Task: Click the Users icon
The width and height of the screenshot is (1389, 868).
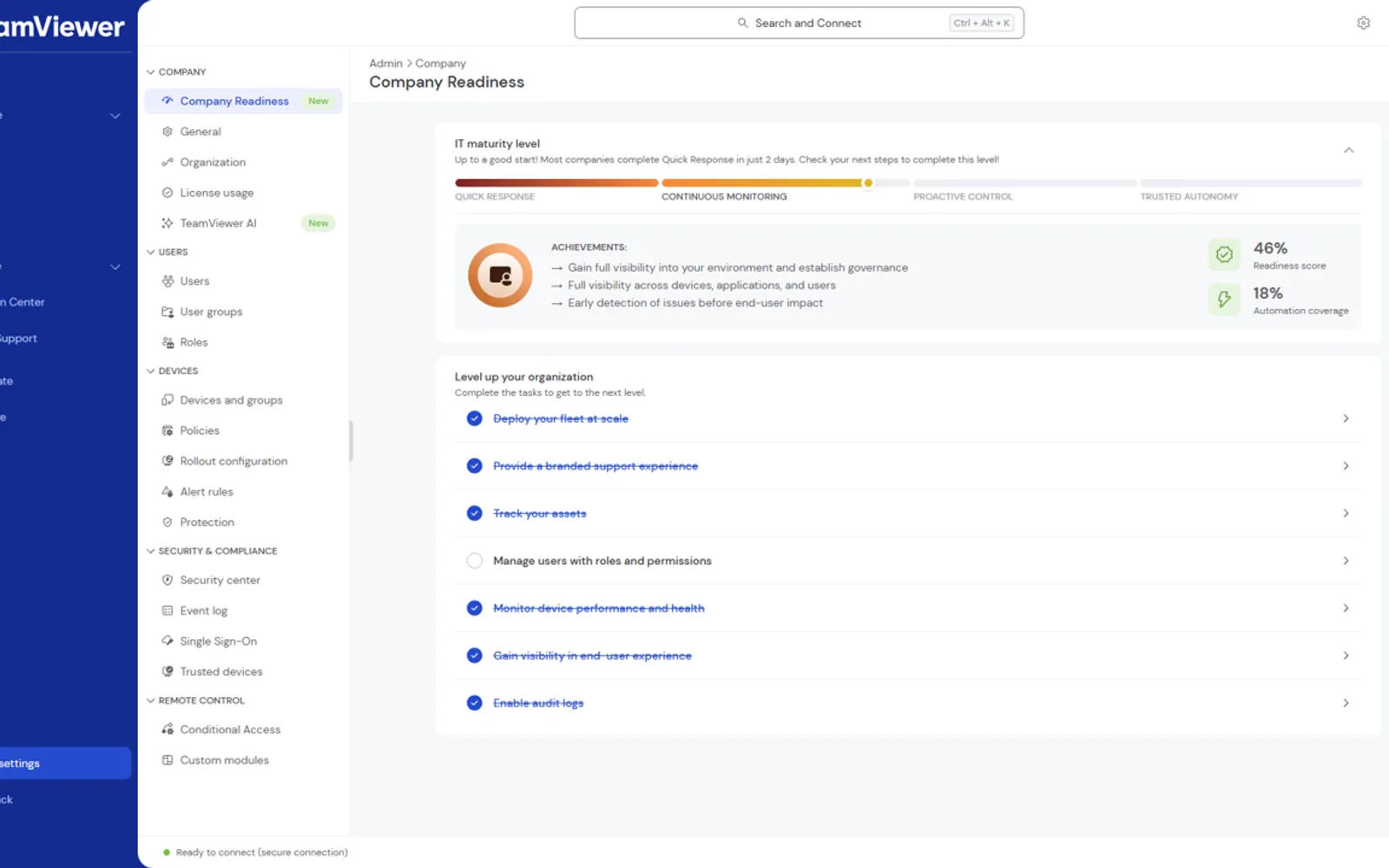Action: (x=168, y=281)
